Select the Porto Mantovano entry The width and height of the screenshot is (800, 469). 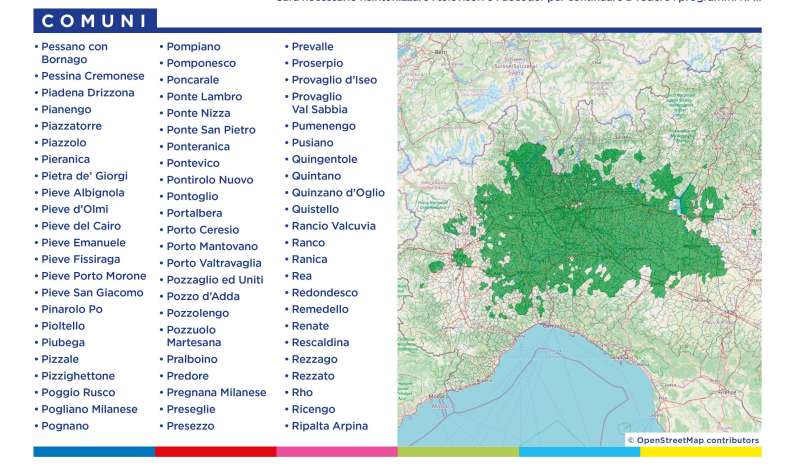pos(212,246)
